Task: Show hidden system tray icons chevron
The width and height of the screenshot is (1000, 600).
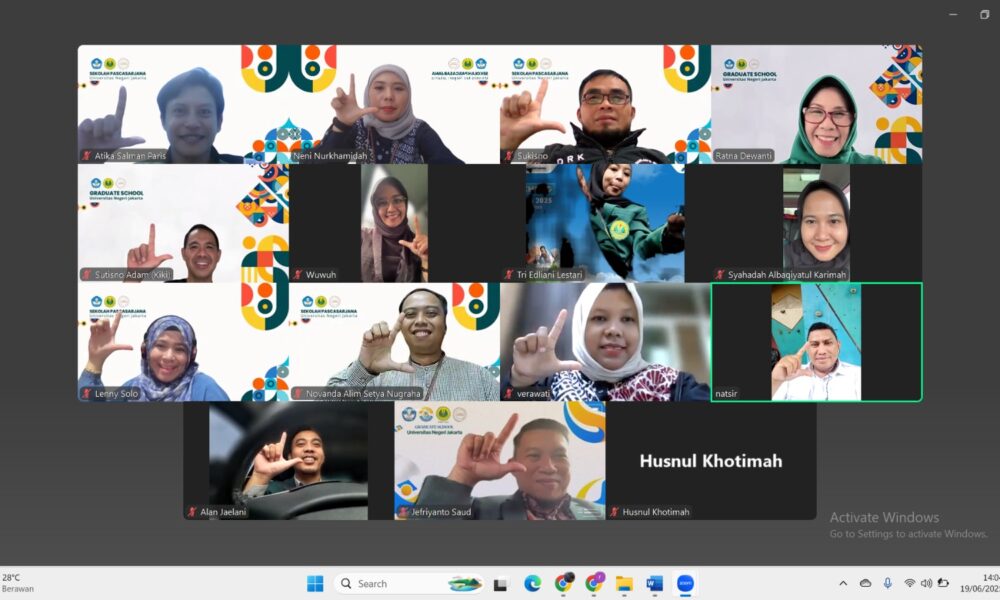Action: coord(843,583)
